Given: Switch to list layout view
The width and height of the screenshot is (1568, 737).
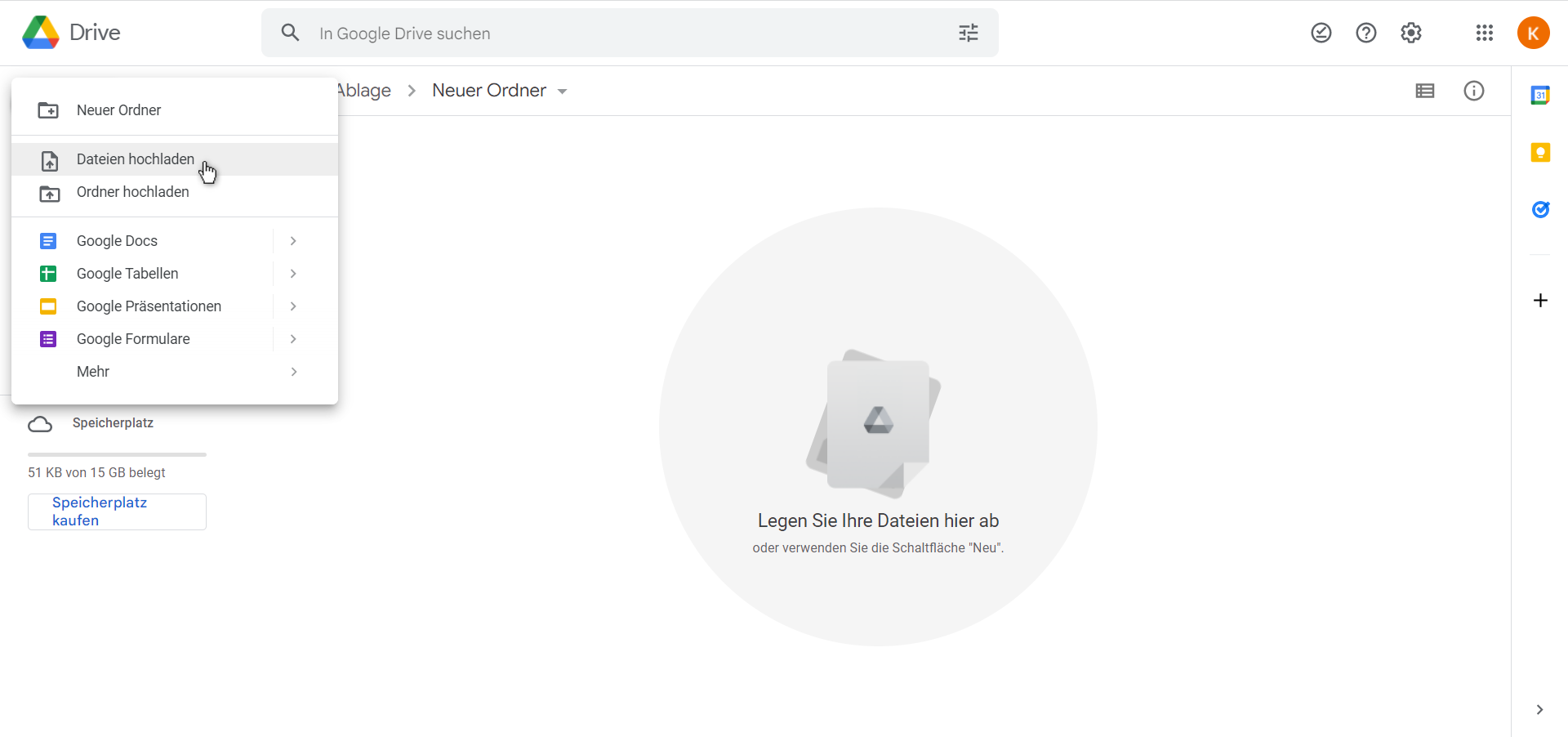Looking at the screenshot, I should pos(1425,91).
